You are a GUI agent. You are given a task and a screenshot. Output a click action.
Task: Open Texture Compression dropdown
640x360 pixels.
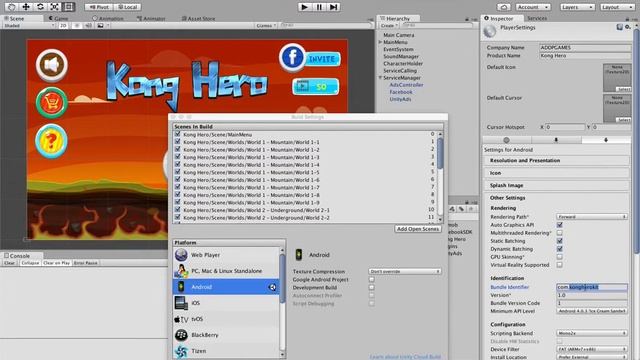coord(404,271)
